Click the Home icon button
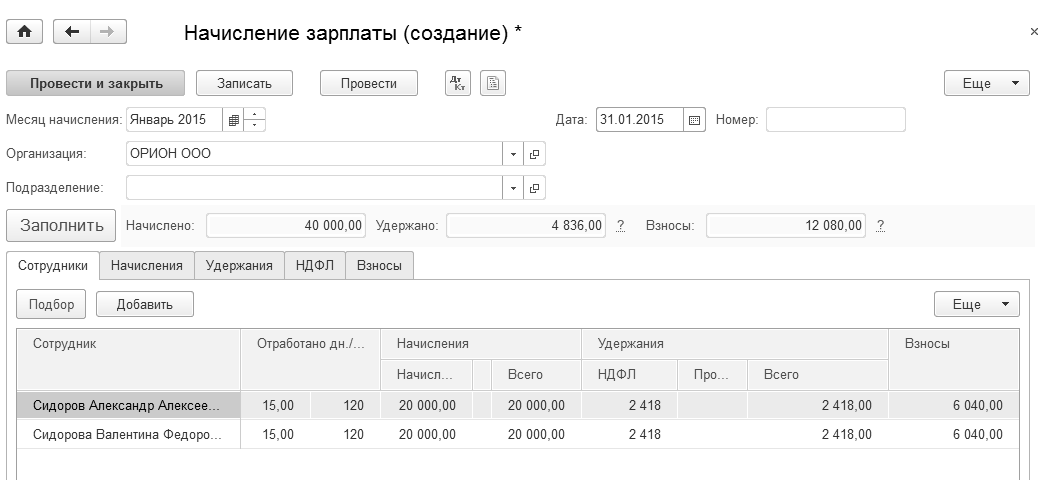The height and width of the screenshot is (480, 1042). point(24,32)
